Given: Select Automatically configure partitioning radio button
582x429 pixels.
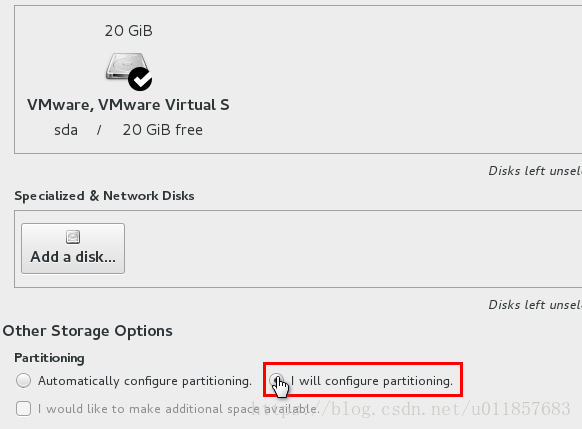Looking at the screenshot, I should click(23, 380).
